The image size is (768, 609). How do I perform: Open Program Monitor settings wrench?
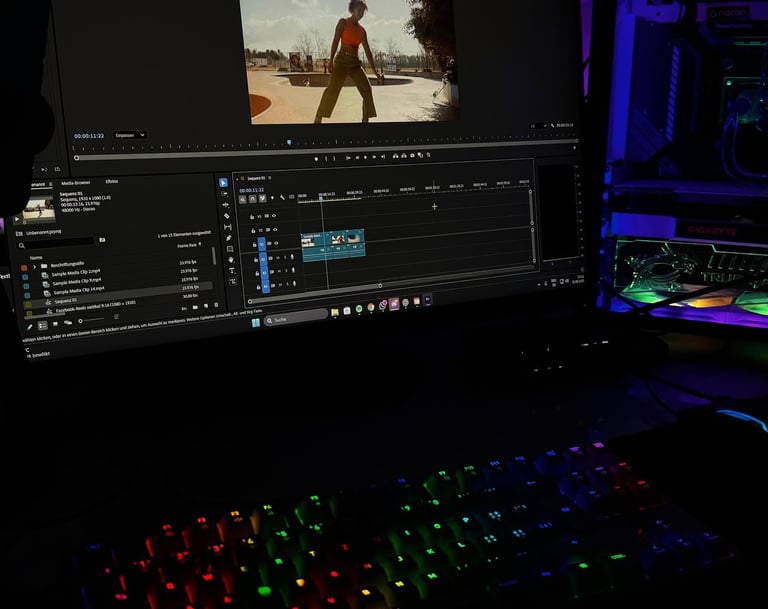(x=552, y=125)
